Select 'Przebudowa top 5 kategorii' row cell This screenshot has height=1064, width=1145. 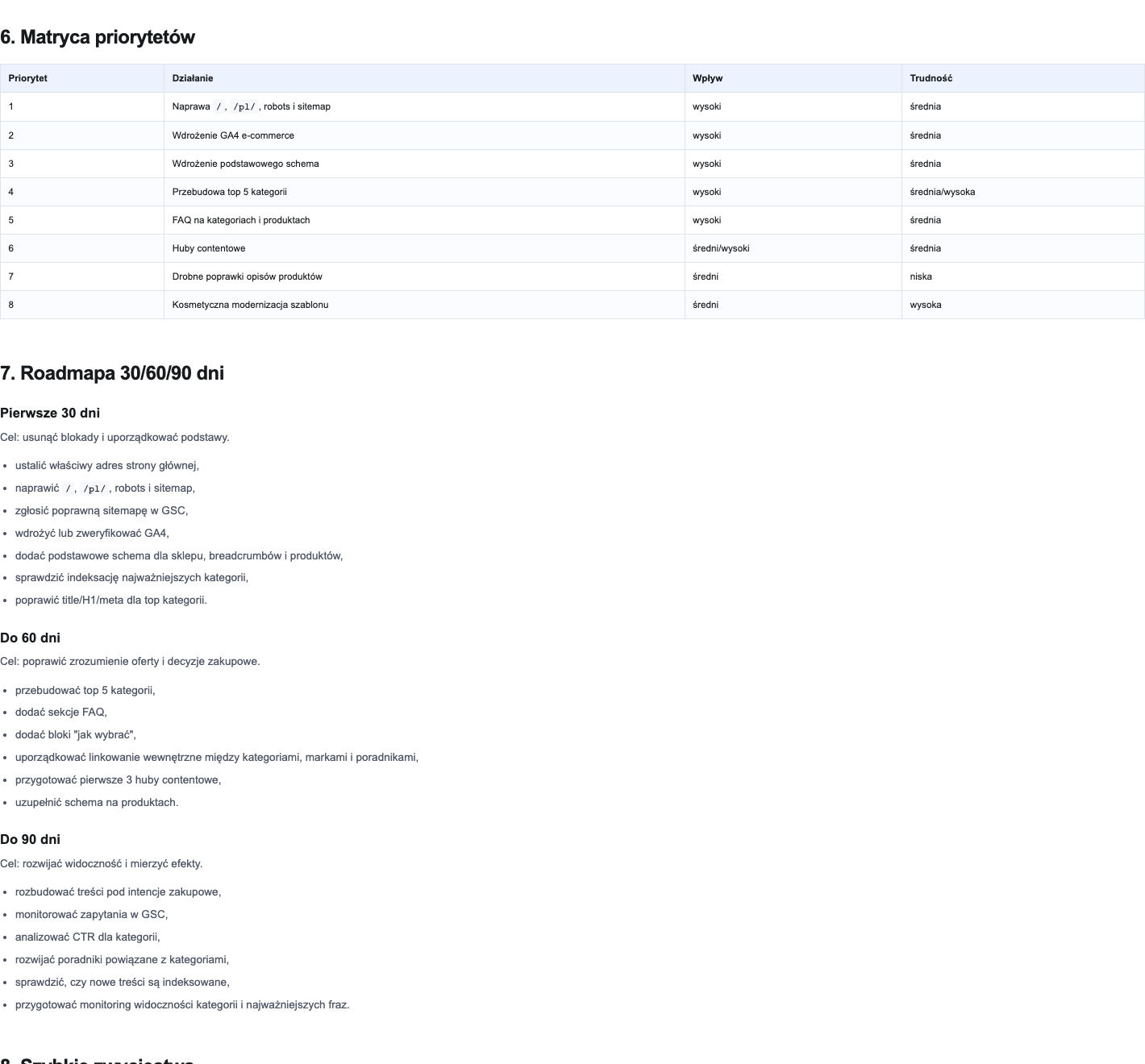click(x=424, y=192)
